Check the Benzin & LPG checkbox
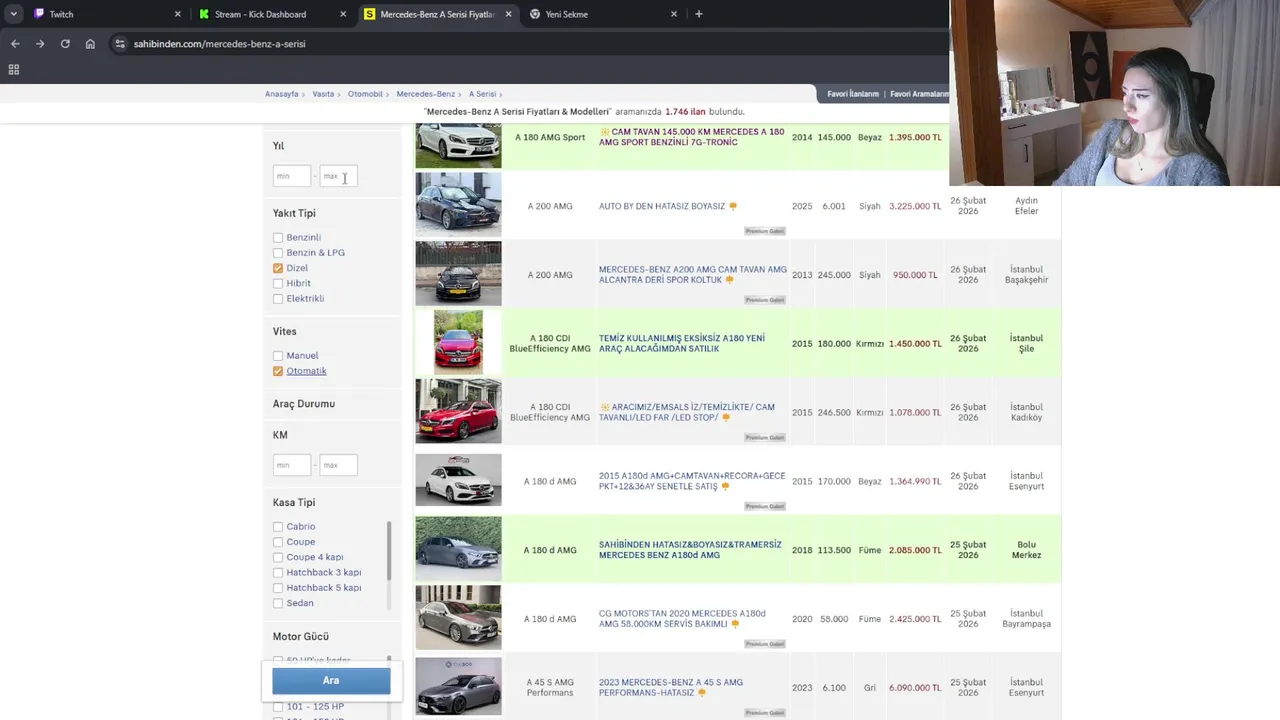The height and width of the screenshot is (720, 1280). 278,253
